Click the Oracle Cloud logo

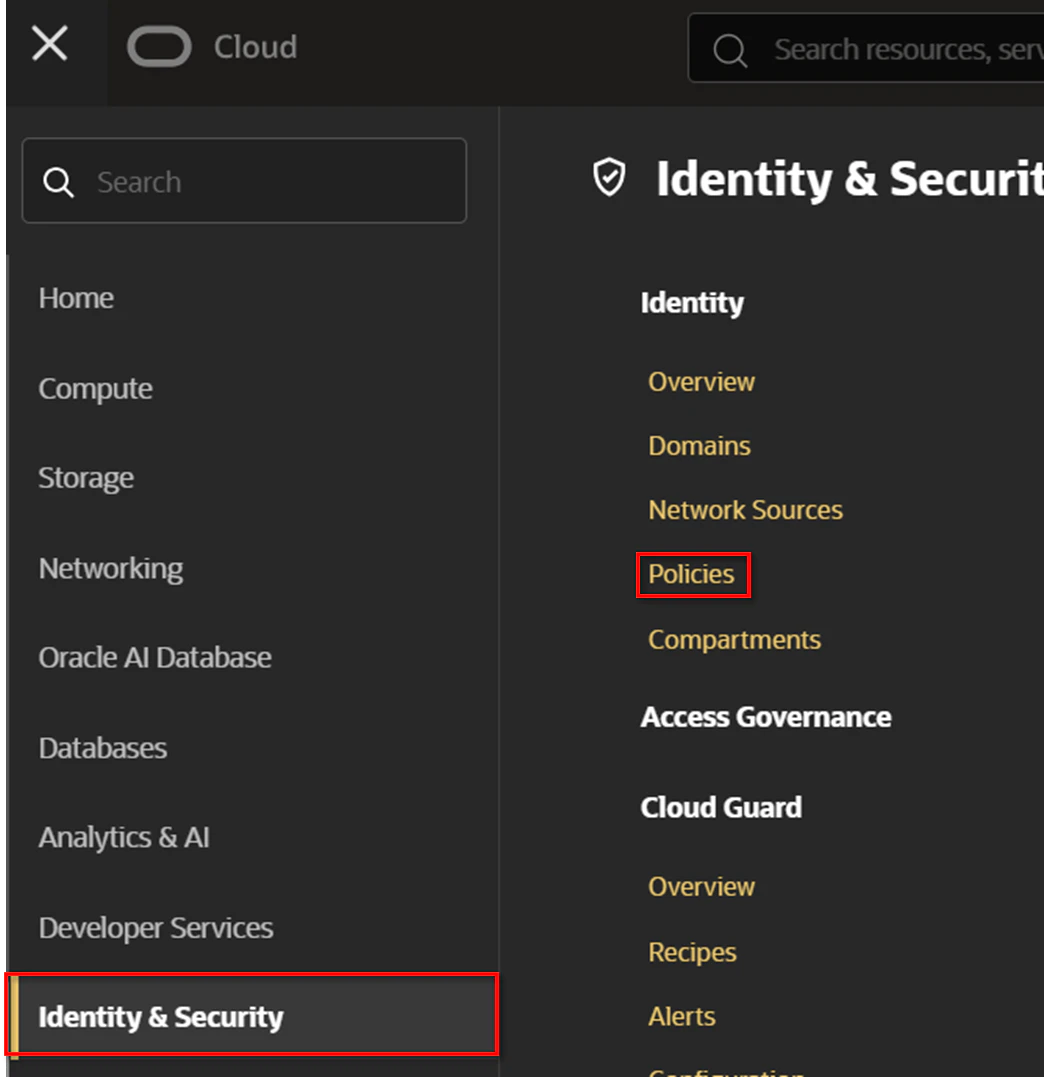(159, 47)
